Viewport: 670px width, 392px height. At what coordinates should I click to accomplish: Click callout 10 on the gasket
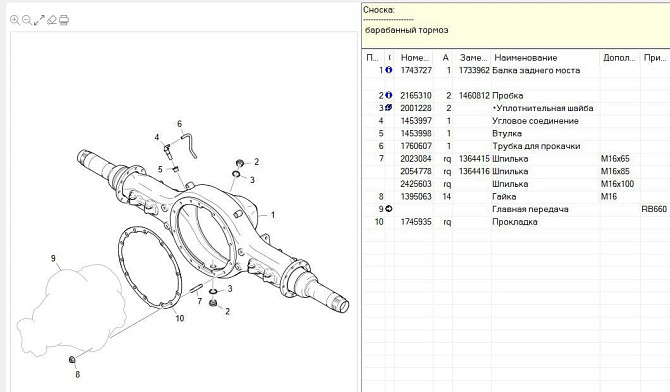[179, 318]
